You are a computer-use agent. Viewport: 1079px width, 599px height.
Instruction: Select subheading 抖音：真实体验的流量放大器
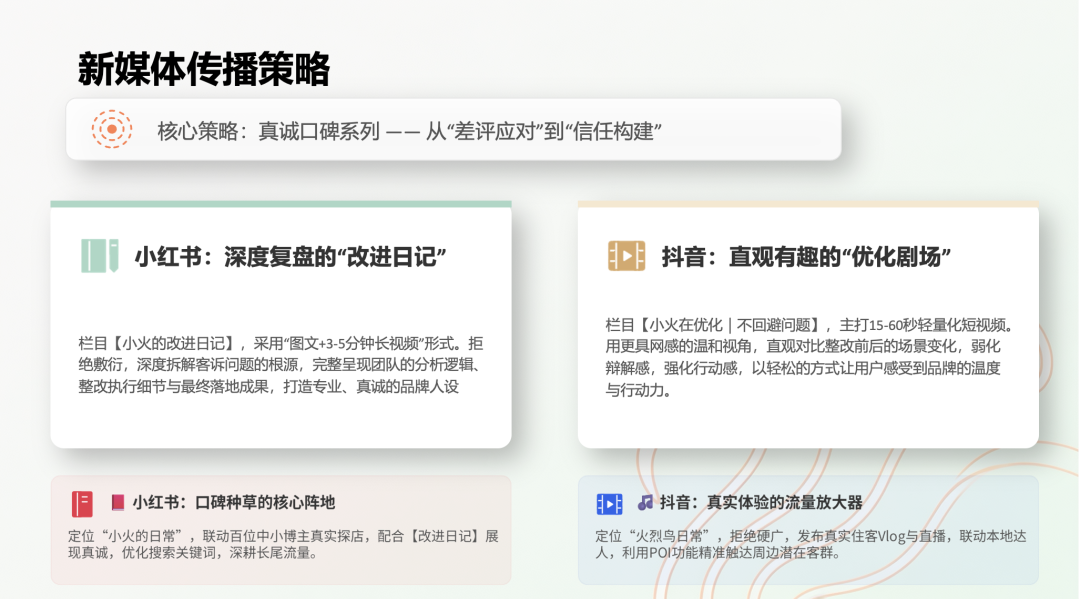click(761, 503)
